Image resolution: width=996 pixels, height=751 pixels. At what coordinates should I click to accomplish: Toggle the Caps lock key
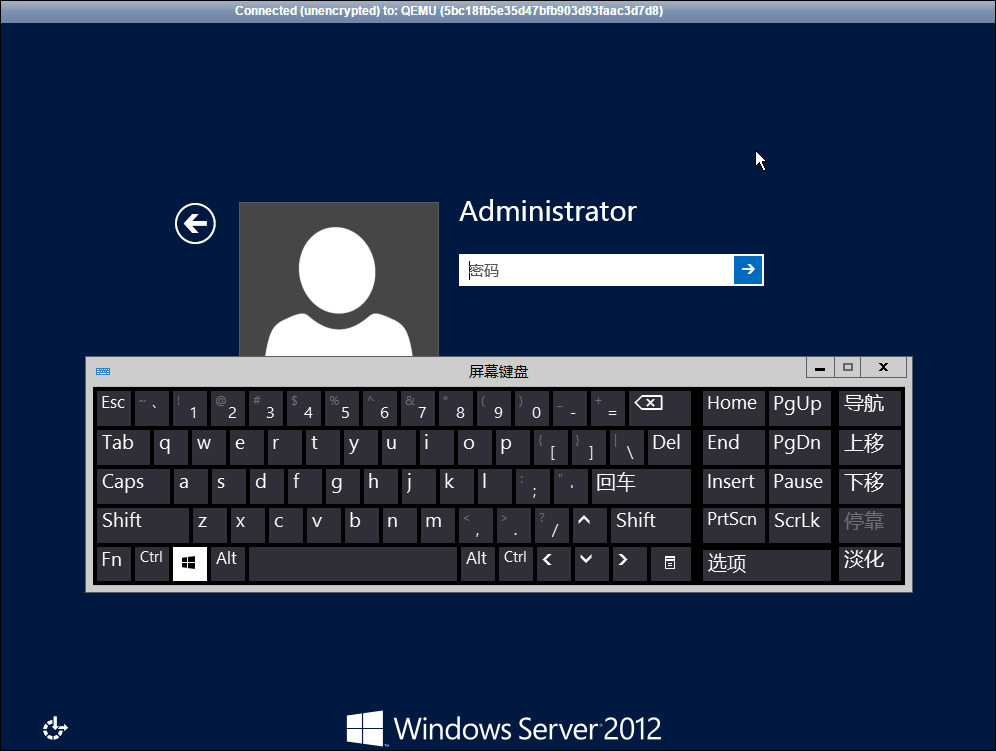pos(133,486)
